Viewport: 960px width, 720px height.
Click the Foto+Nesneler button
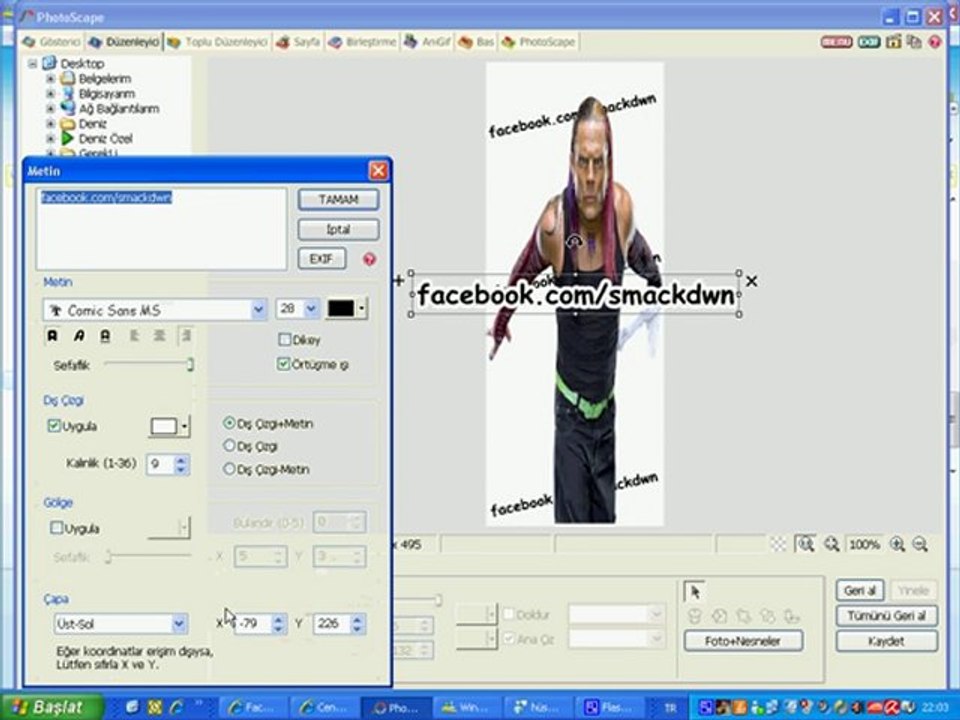click(743, 641)
